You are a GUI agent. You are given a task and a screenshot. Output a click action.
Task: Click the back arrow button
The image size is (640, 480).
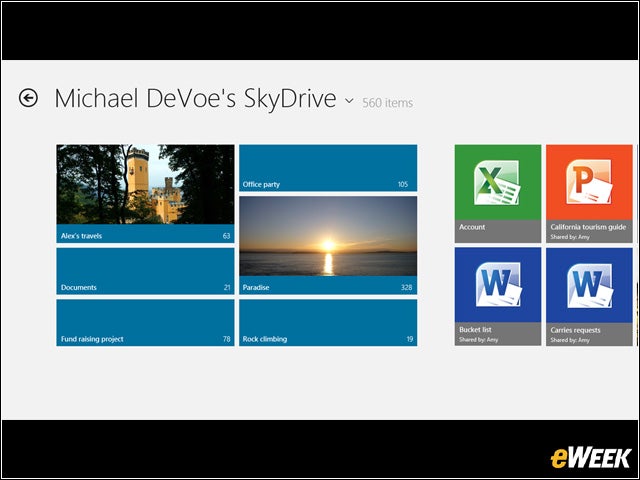28,98
